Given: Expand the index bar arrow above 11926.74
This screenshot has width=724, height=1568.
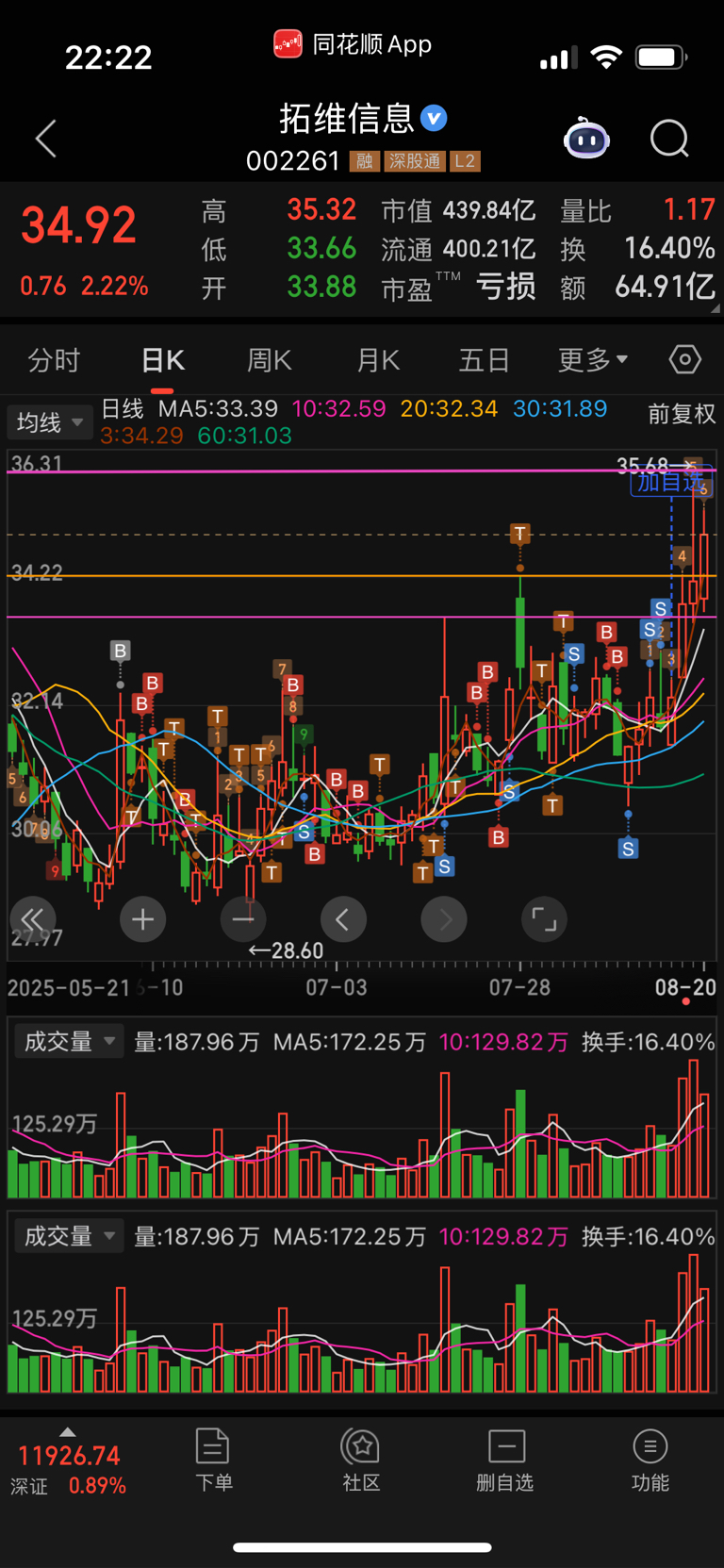Looking at the screenshot, I should pyautogui.click(x=67, y=1431).
